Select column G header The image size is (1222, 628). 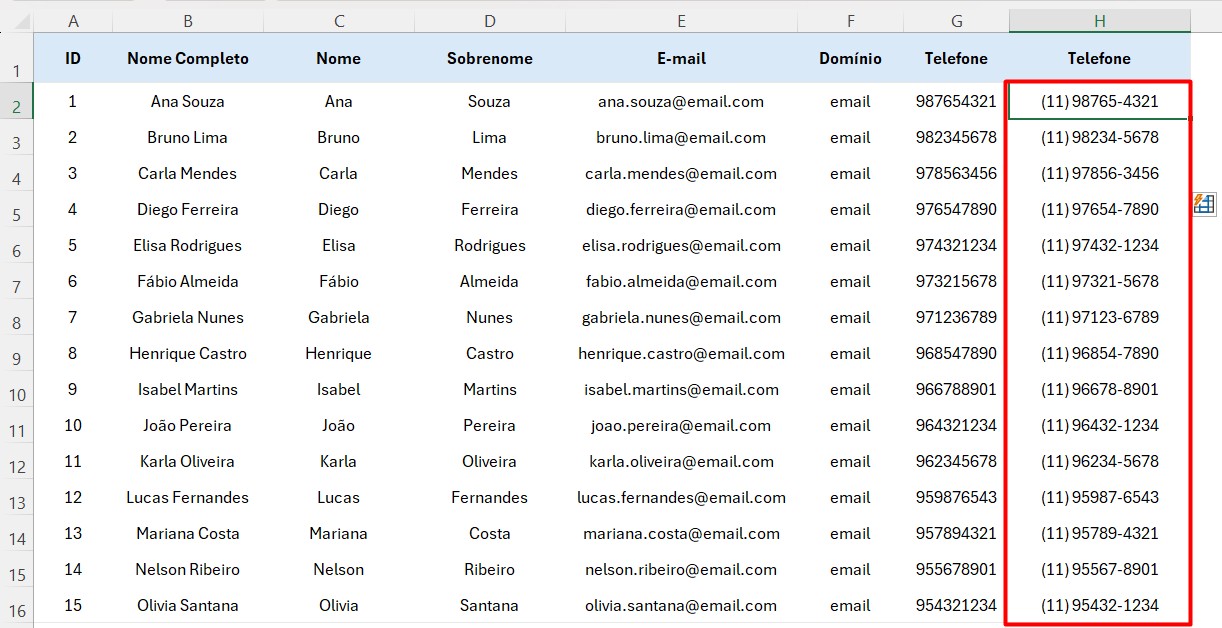[956, 21]
